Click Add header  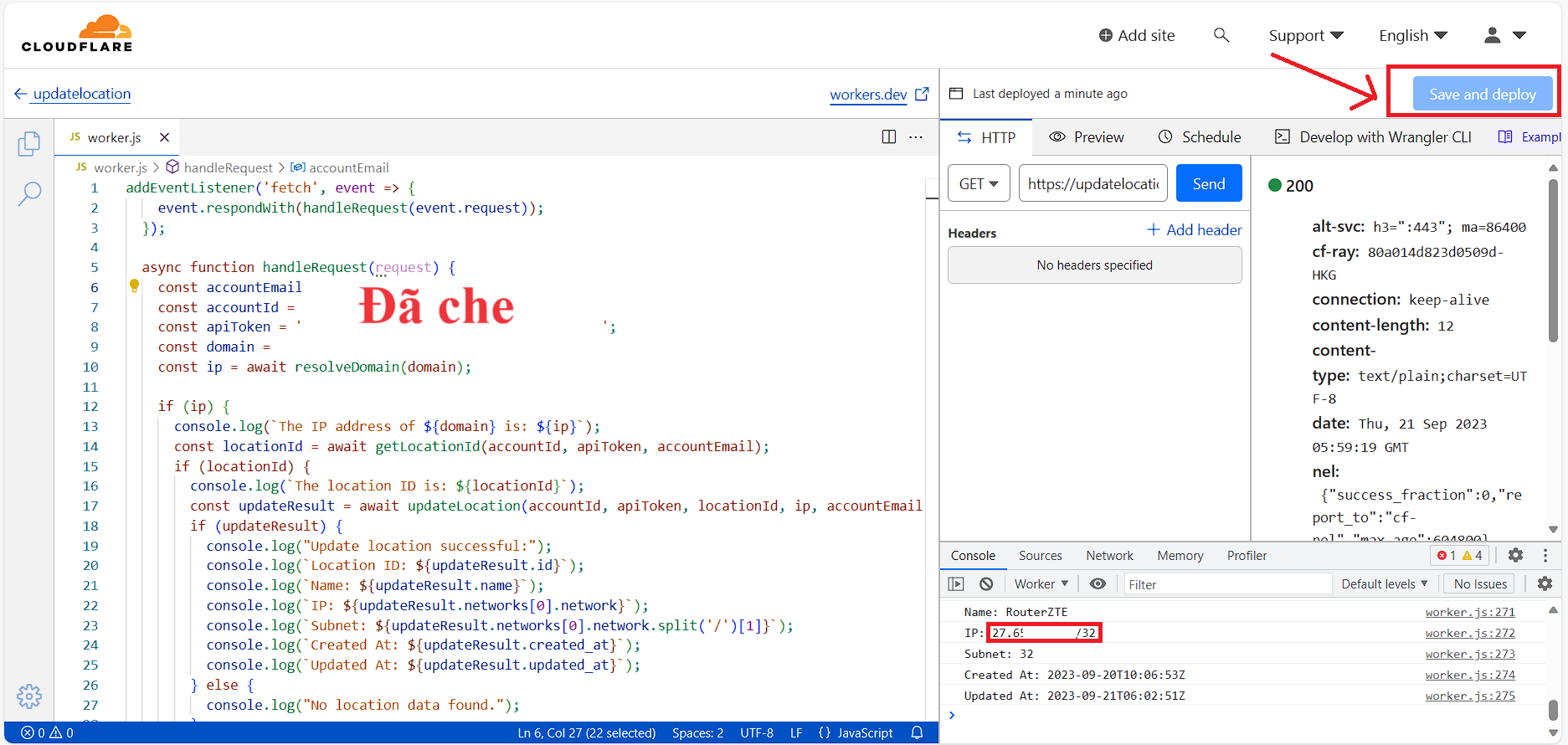pyautogui.click(x=1195, y=230)
